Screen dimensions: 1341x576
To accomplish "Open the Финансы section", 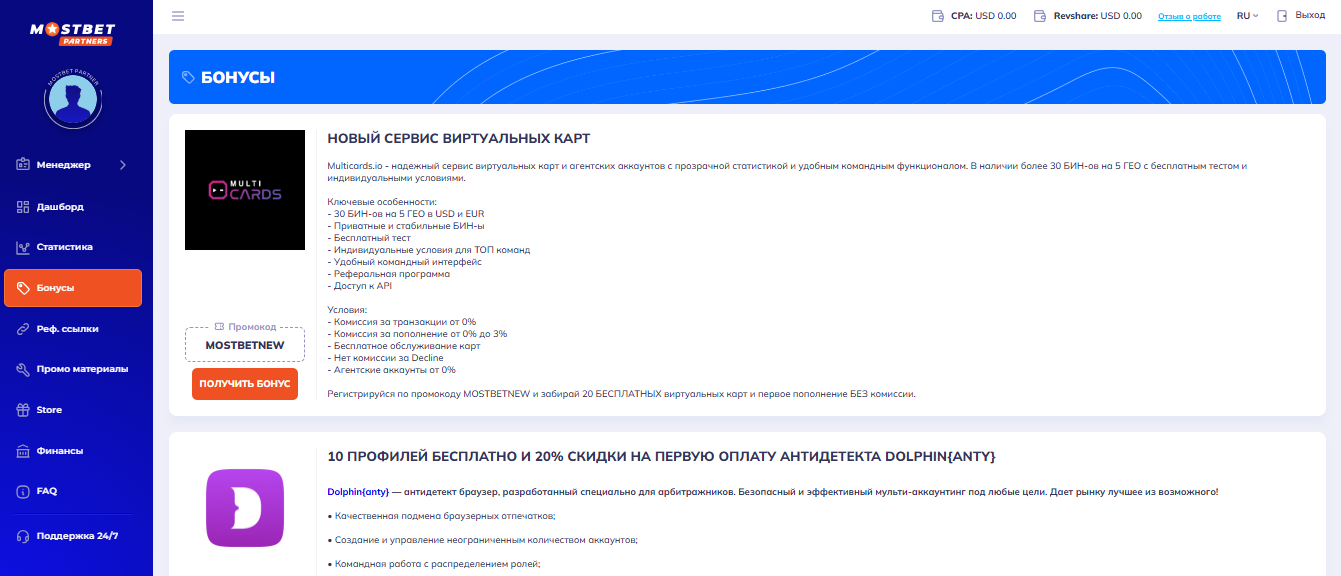I will point(60,451).
